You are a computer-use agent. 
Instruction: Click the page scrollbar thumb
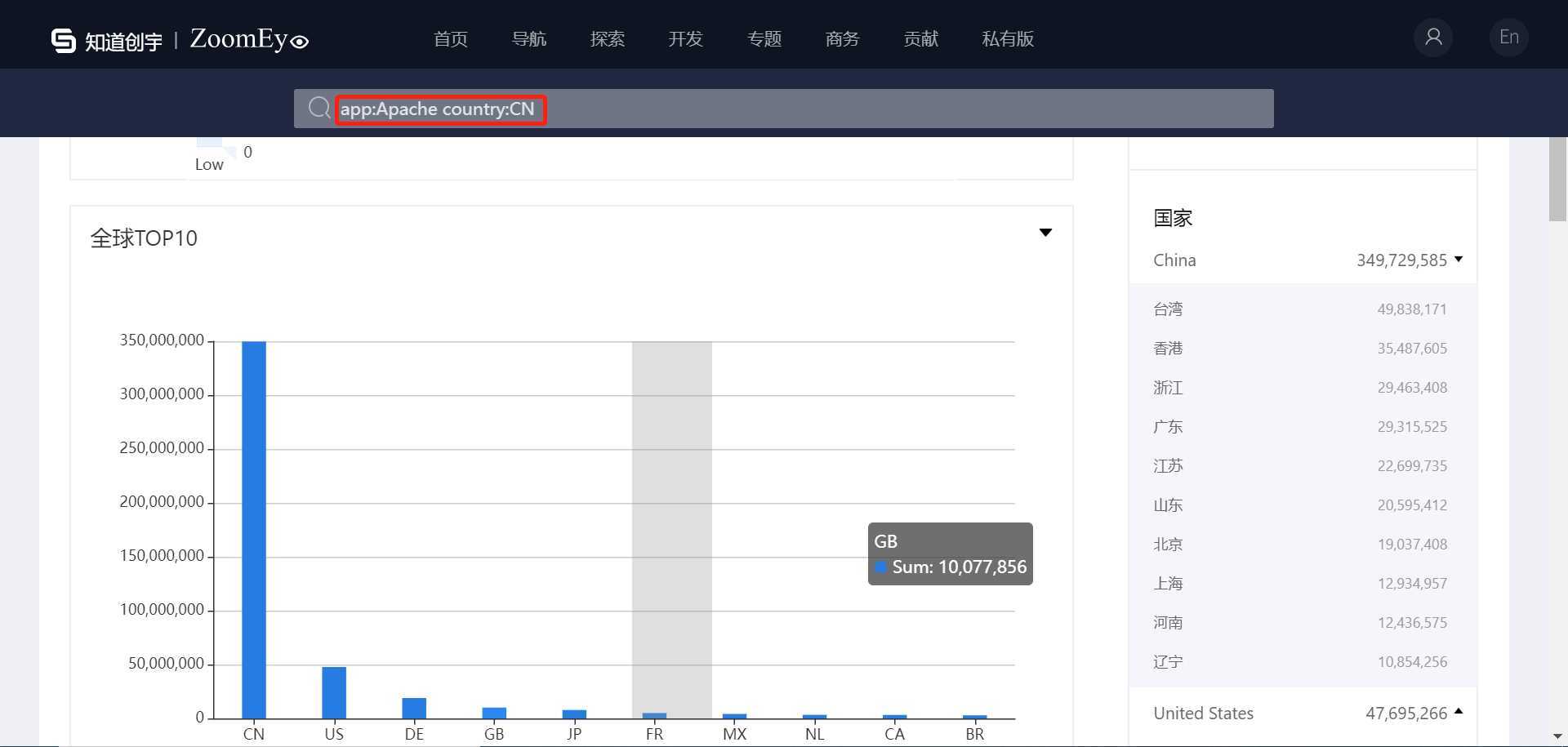click(x=1557, y=180)
